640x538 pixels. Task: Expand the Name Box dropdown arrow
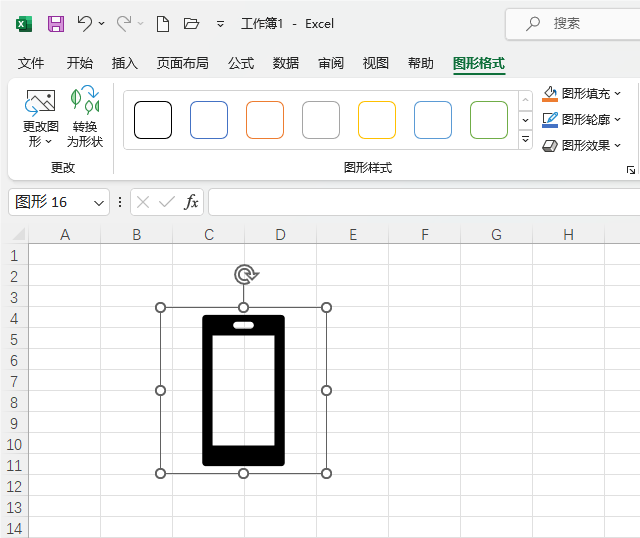[99, 202]
